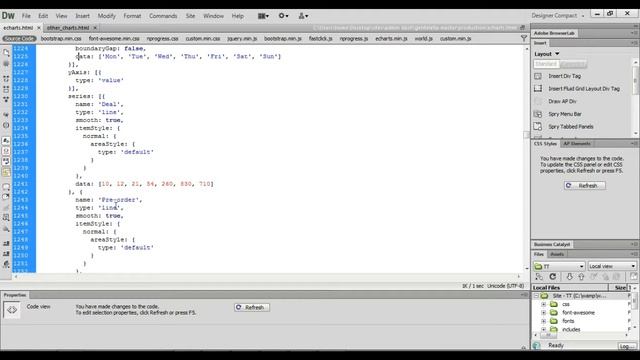Expand the font-awesome folder

pyautogui.click(x=544, y=313)
